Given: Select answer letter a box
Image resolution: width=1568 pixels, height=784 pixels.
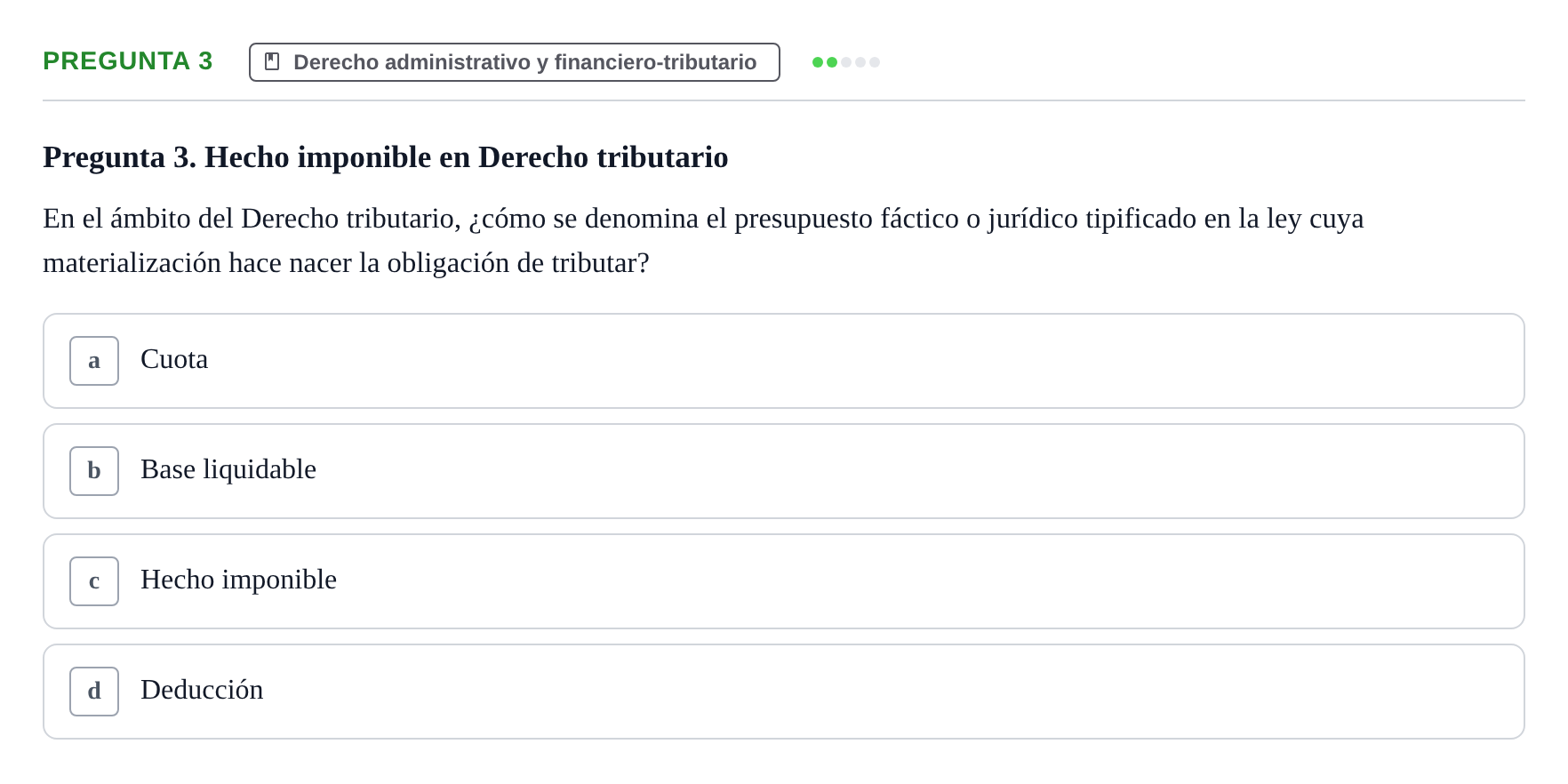Looking at the screenshot, I should pyautogui.click(x=94, y=361).
